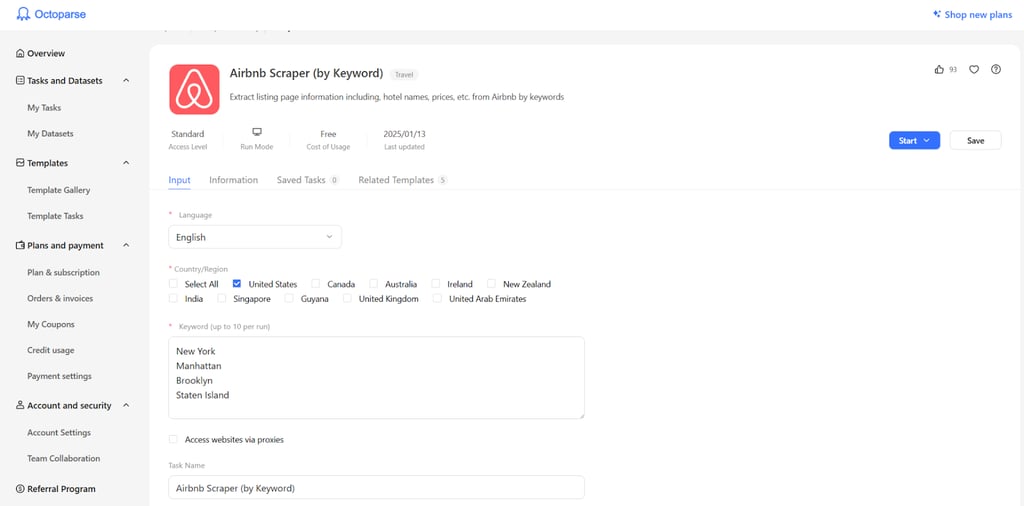The width and height of the screenshot is (1024, 506).
Task: Click the Free cost of usage text
Action: (328, 134)
